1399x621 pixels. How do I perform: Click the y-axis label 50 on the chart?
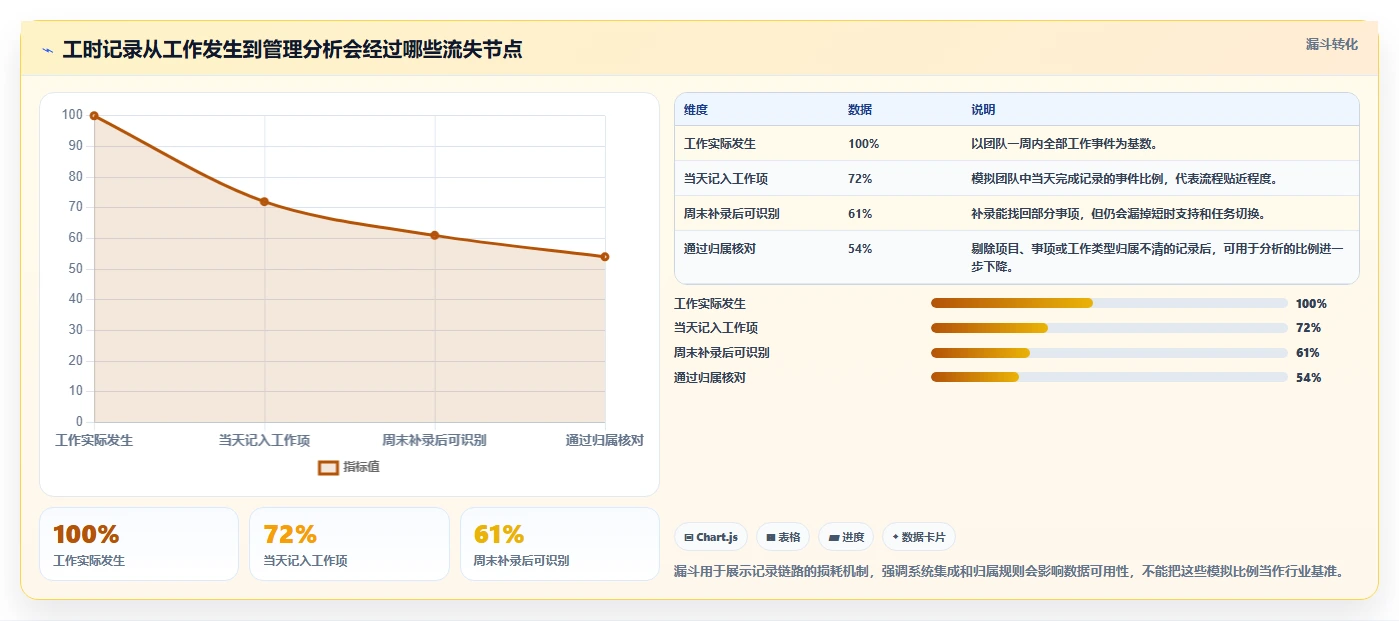pos(76,269)
